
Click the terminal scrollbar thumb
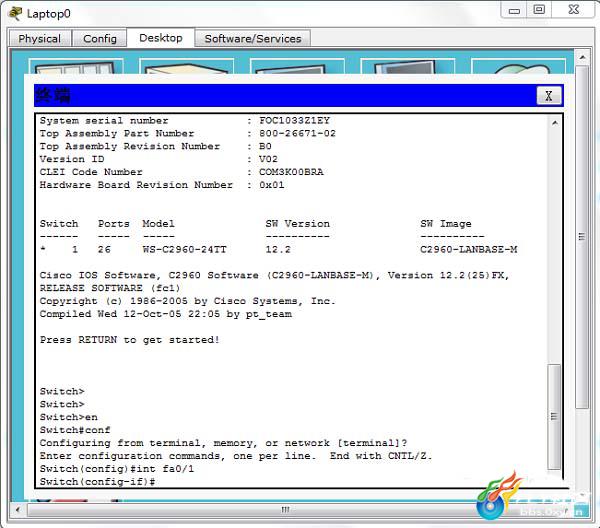pyautogui.click(x=554, y=417)
